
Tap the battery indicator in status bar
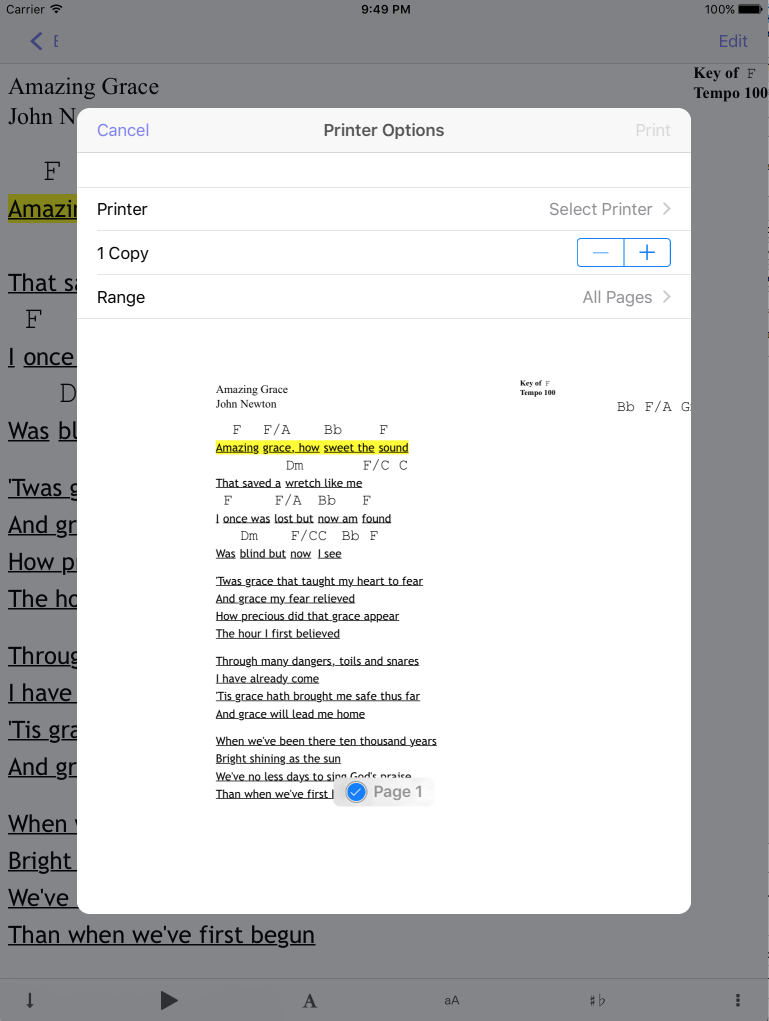point(750,9)
